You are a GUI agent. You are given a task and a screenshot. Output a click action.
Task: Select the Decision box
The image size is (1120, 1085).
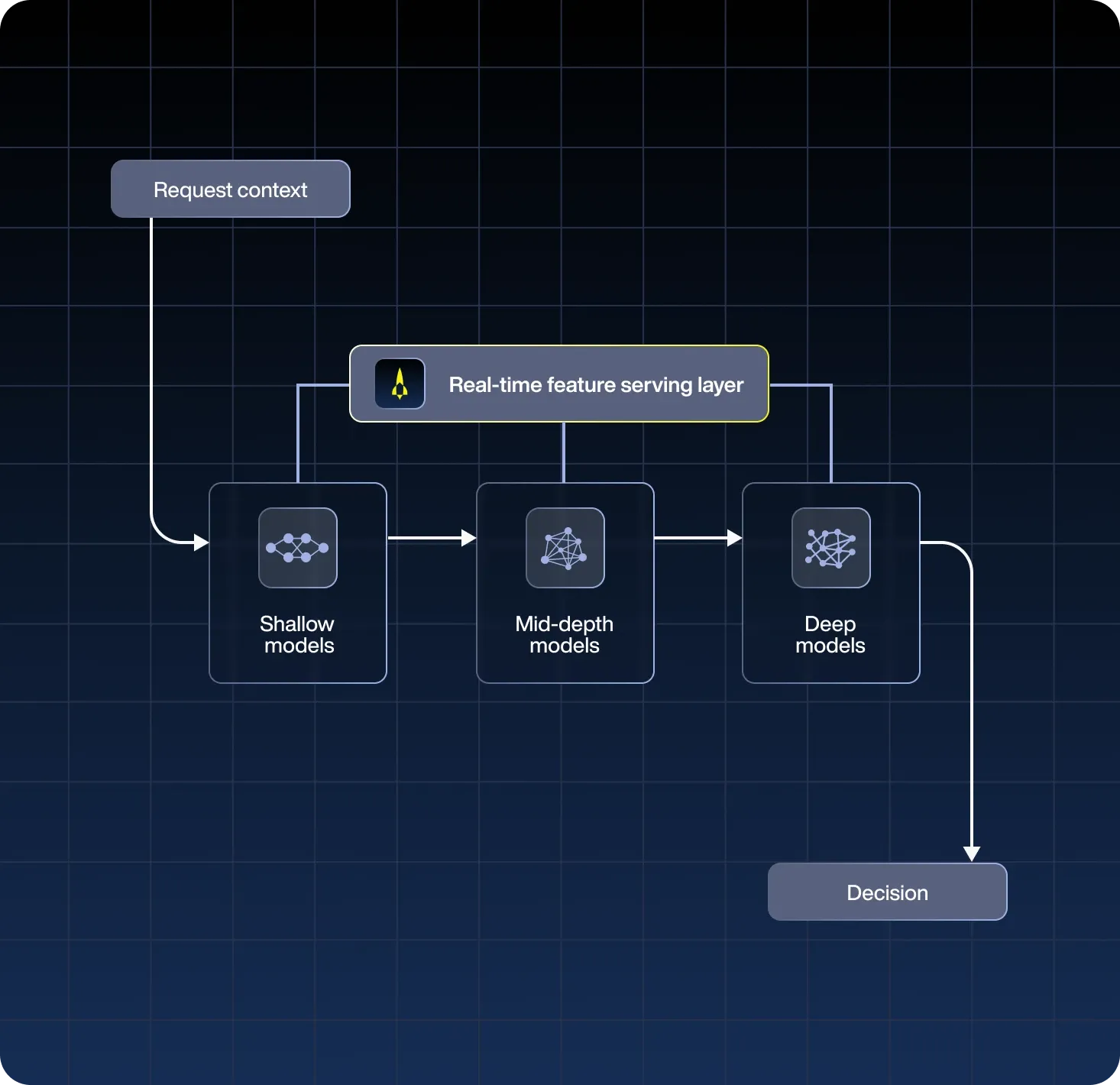[887, 892]
